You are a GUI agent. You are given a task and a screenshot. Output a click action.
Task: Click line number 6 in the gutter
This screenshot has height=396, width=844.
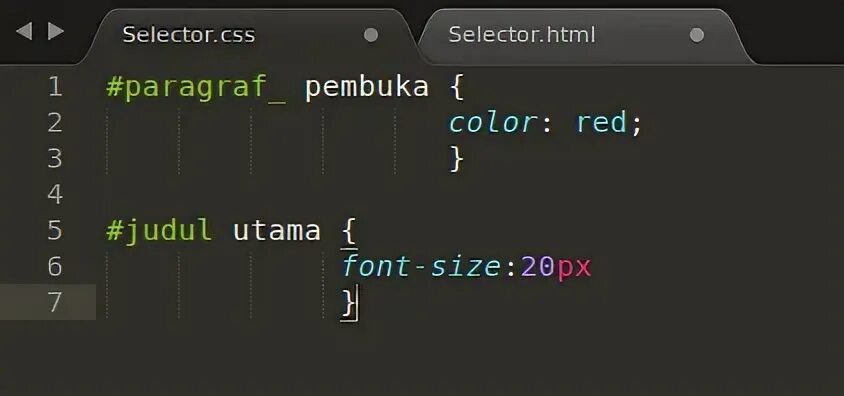pyautogui.click(x=55, y=266)
